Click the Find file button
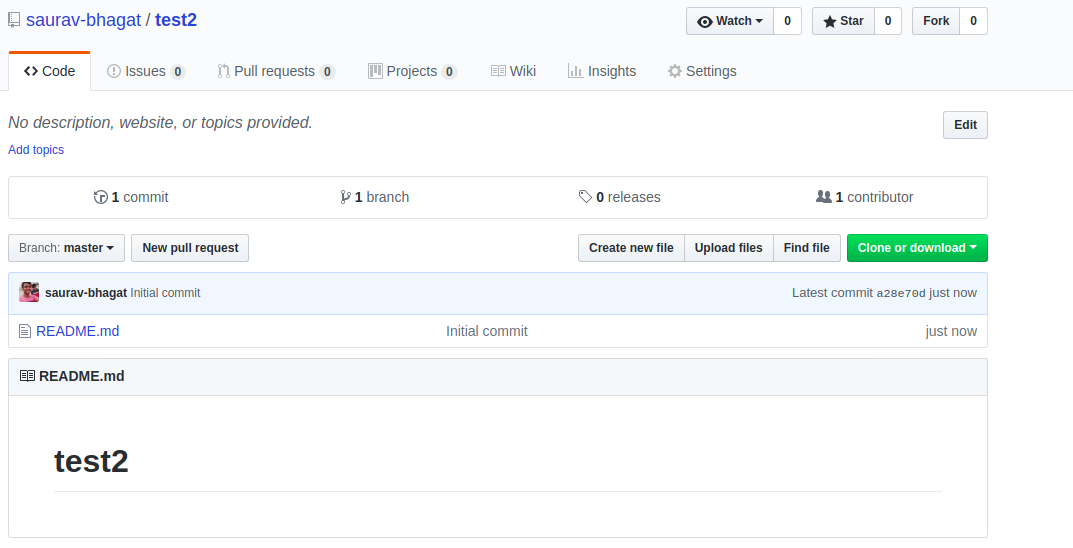 806,248
